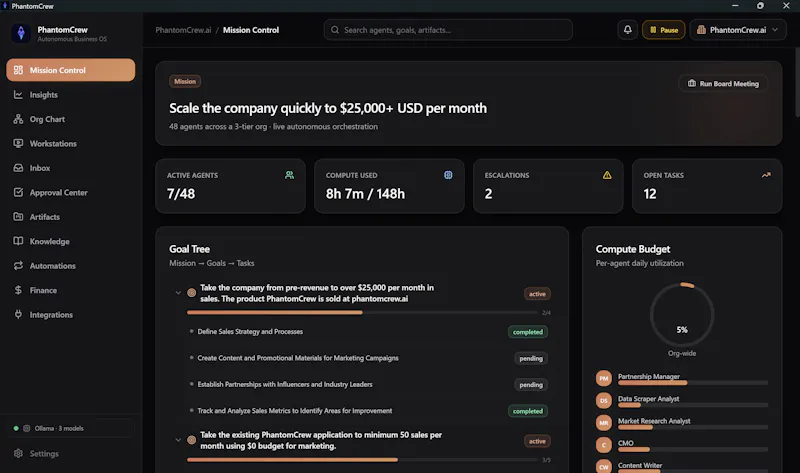
Task: Click the Mission tag badge
Action: 185,82
